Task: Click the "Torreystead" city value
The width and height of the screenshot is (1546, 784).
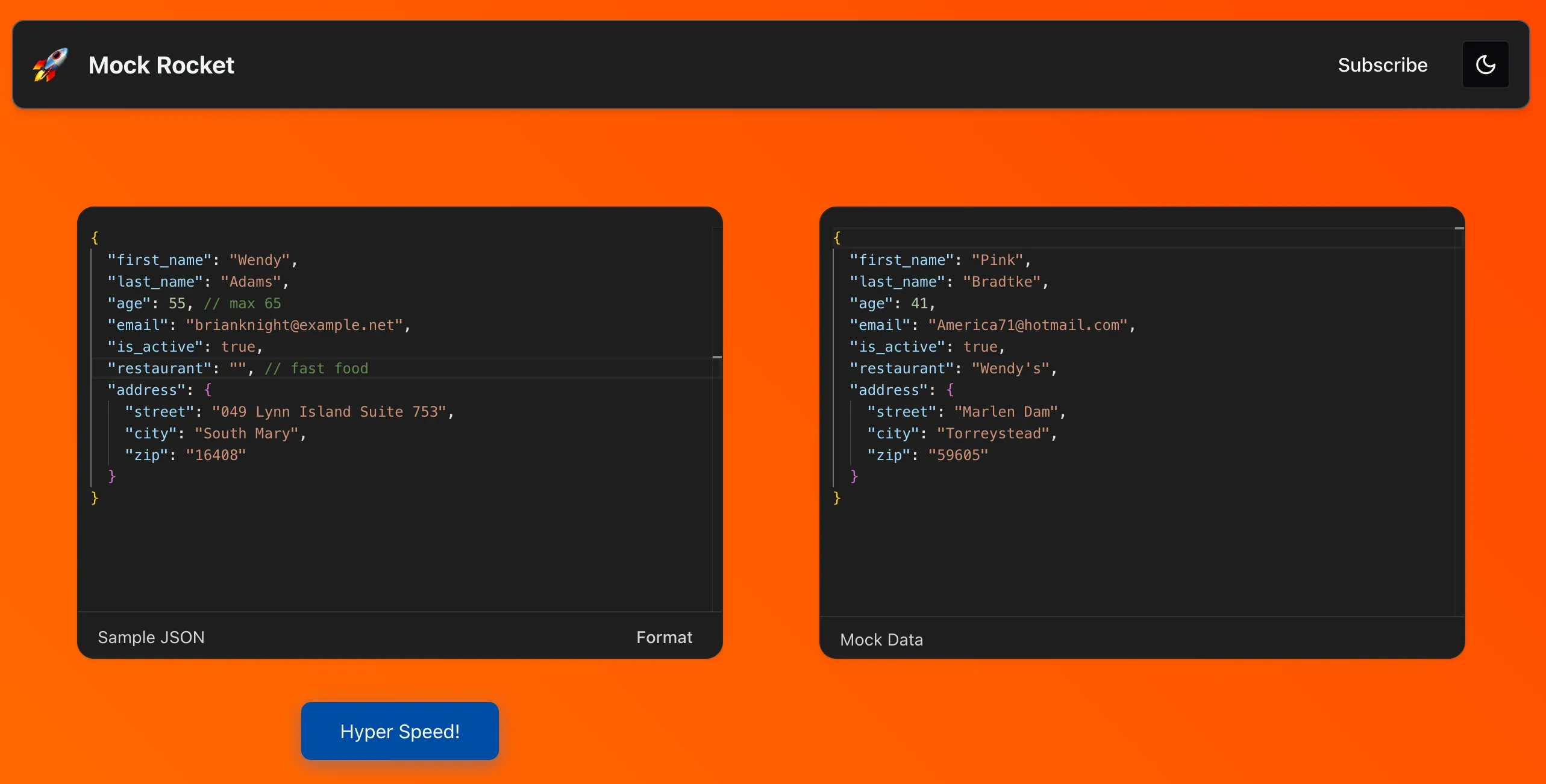Action: [x=993, y=434]
